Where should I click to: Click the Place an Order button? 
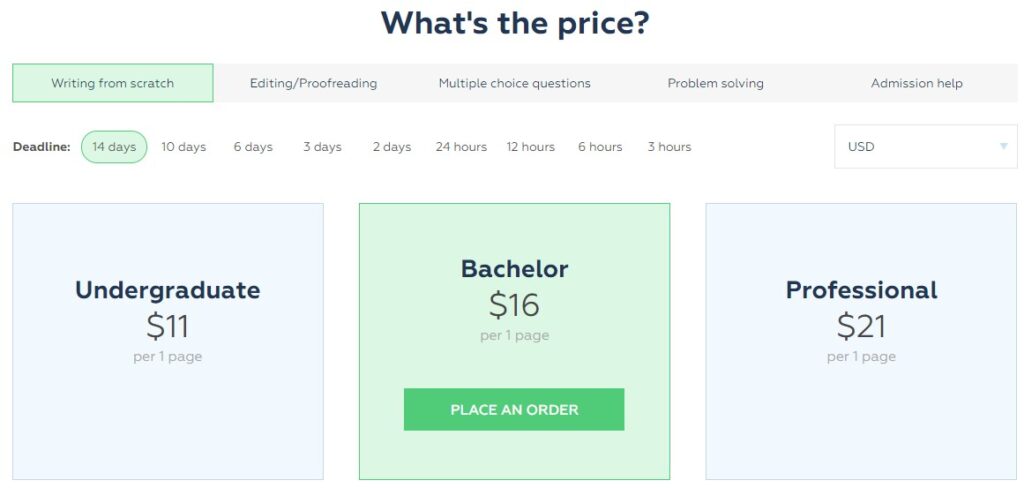(x=514, y=410)
